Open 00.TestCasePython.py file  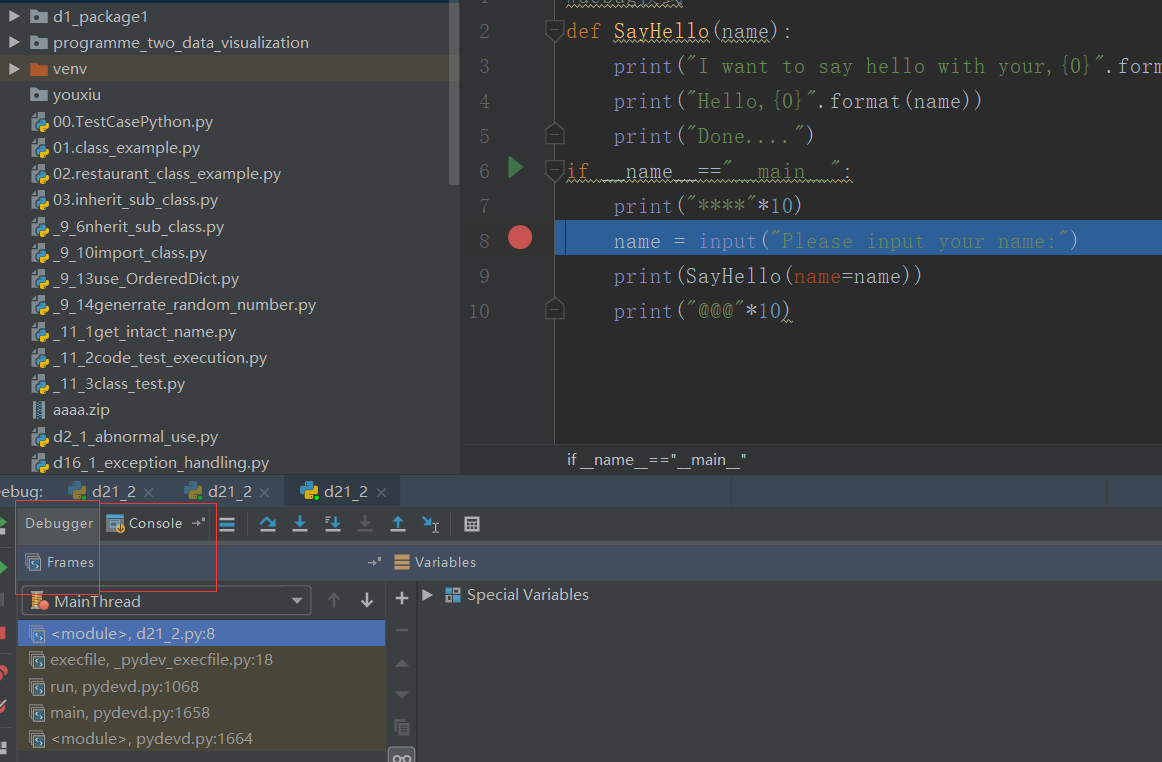pos(123,122)
